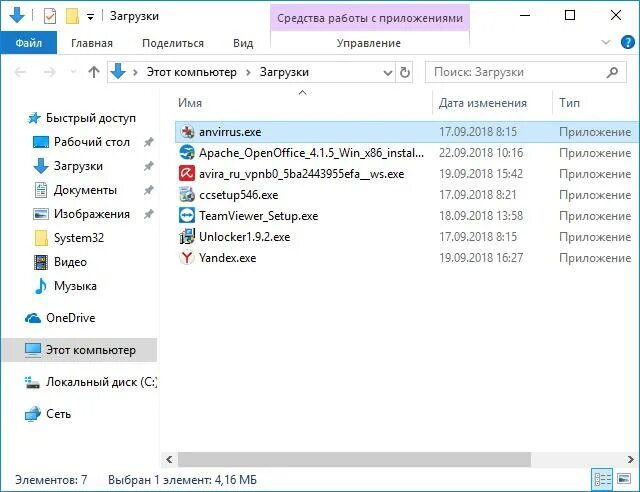640x492 pixels.
Task: Click the OneDrive cloud icon
Action: [33, 318]
